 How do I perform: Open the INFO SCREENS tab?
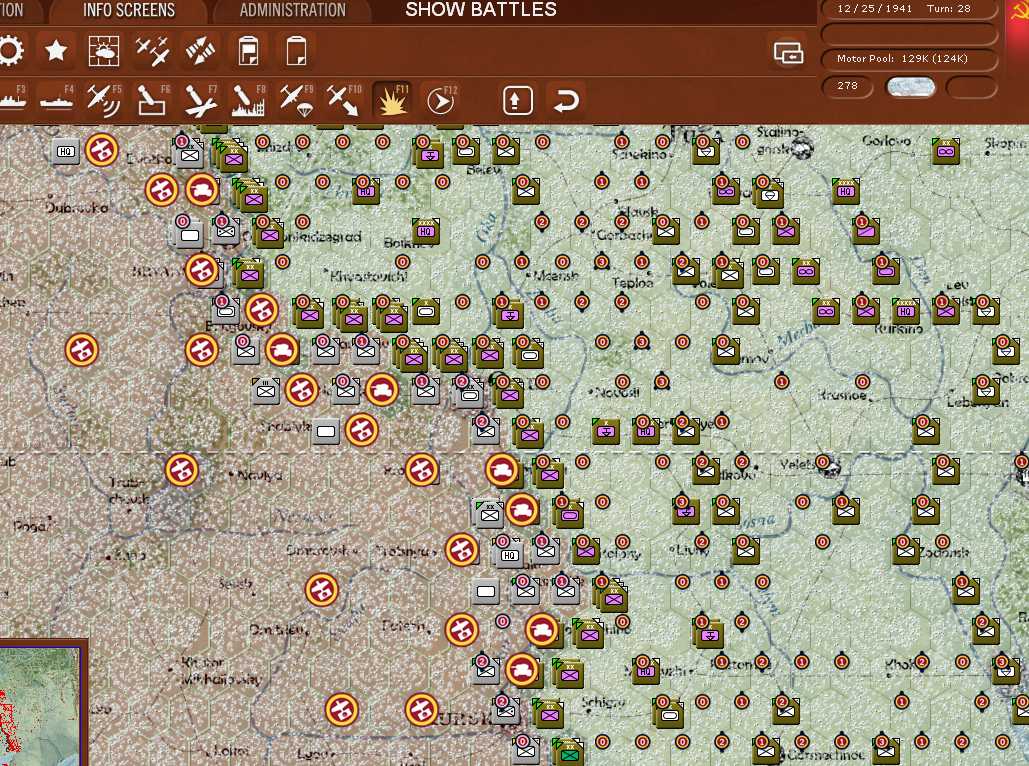129,11
